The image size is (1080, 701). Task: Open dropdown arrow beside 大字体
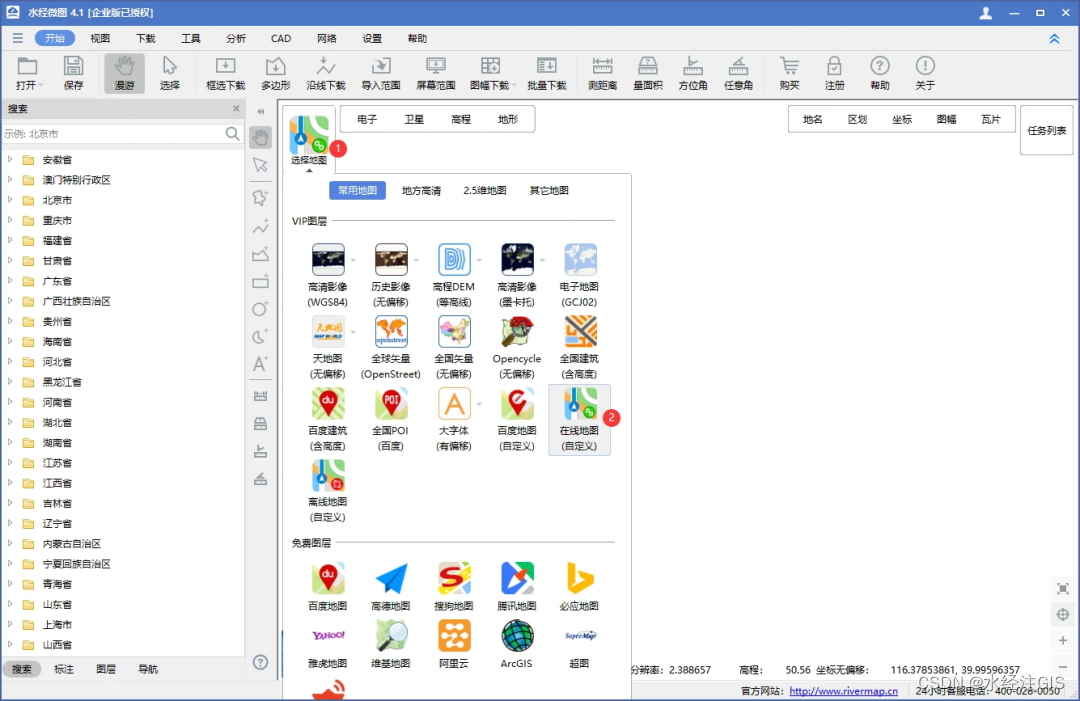tap(479, 404)
